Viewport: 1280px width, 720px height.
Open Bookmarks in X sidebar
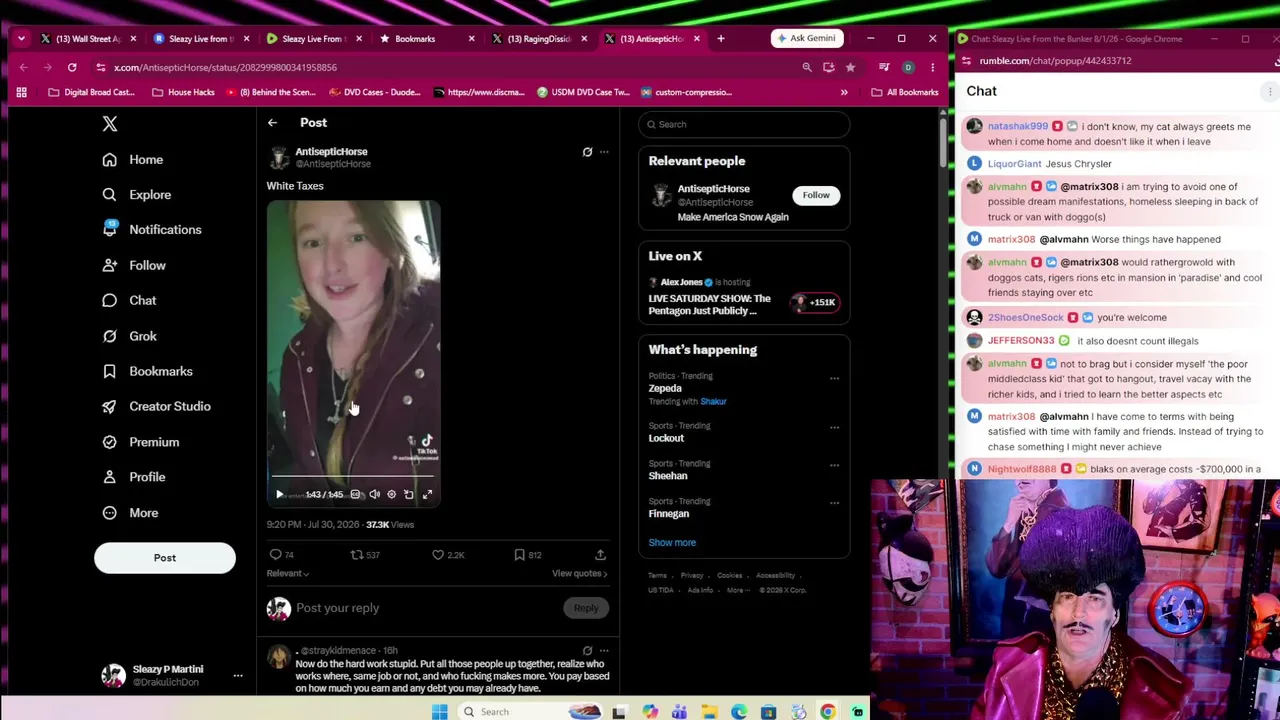[147, 371]
